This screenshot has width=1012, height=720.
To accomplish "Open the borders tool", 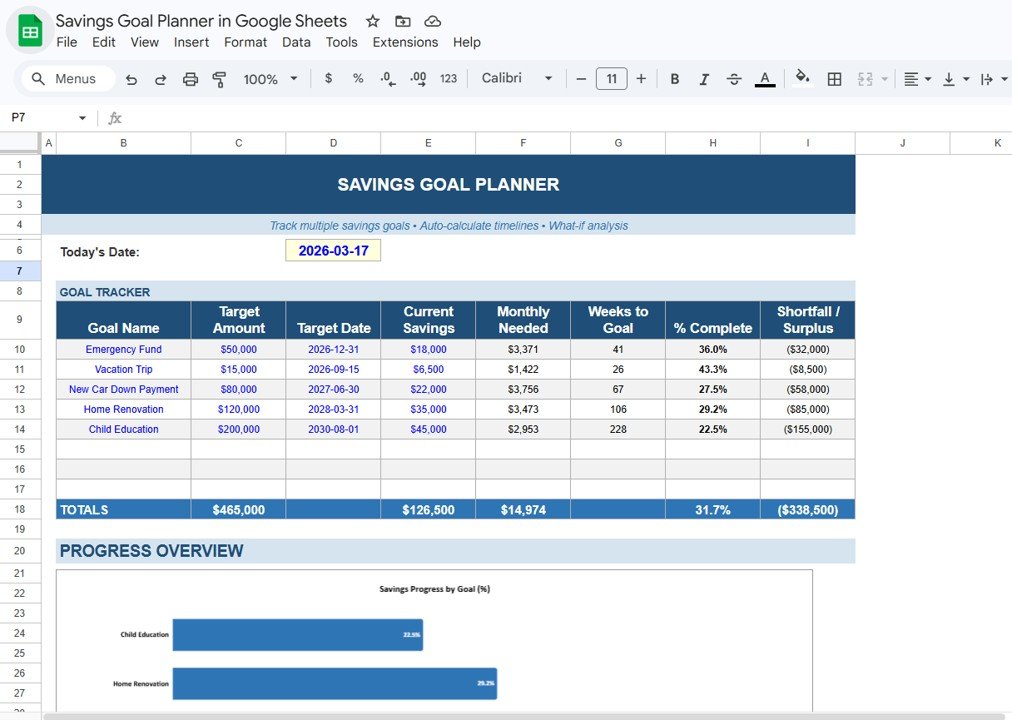I will (834, 78).
